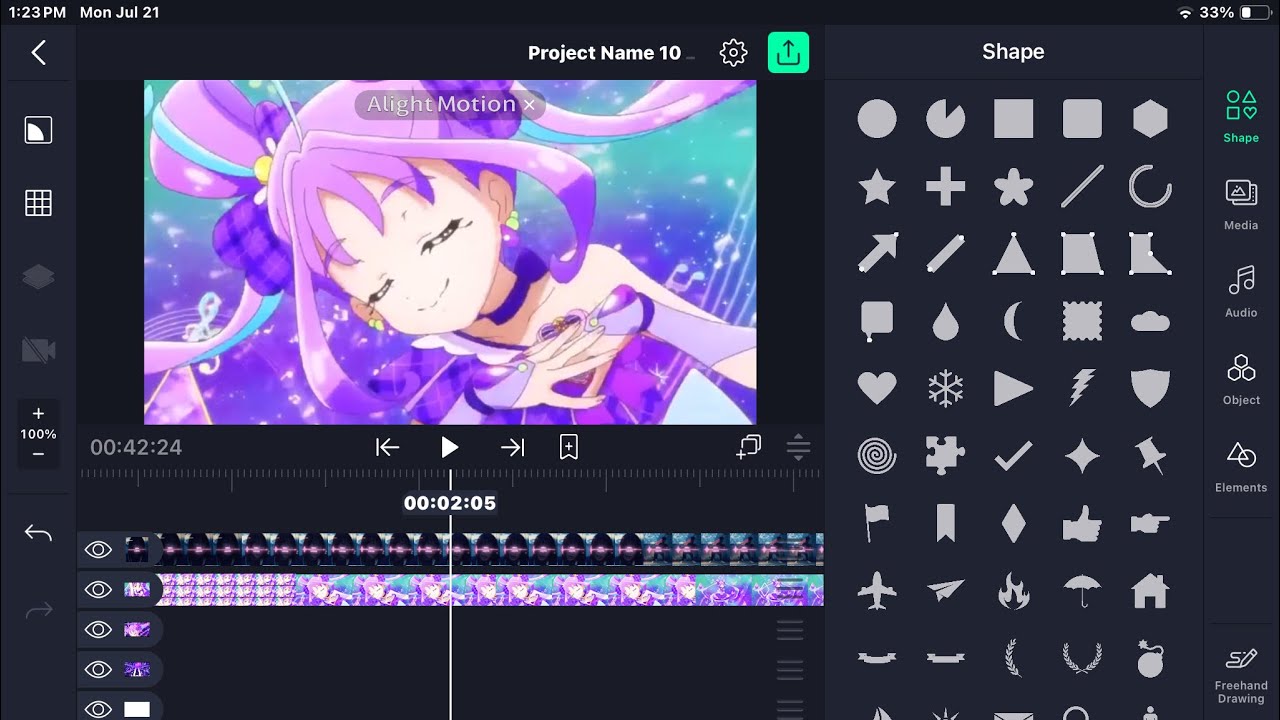Add a square shape

click(x=1013, y=118)
